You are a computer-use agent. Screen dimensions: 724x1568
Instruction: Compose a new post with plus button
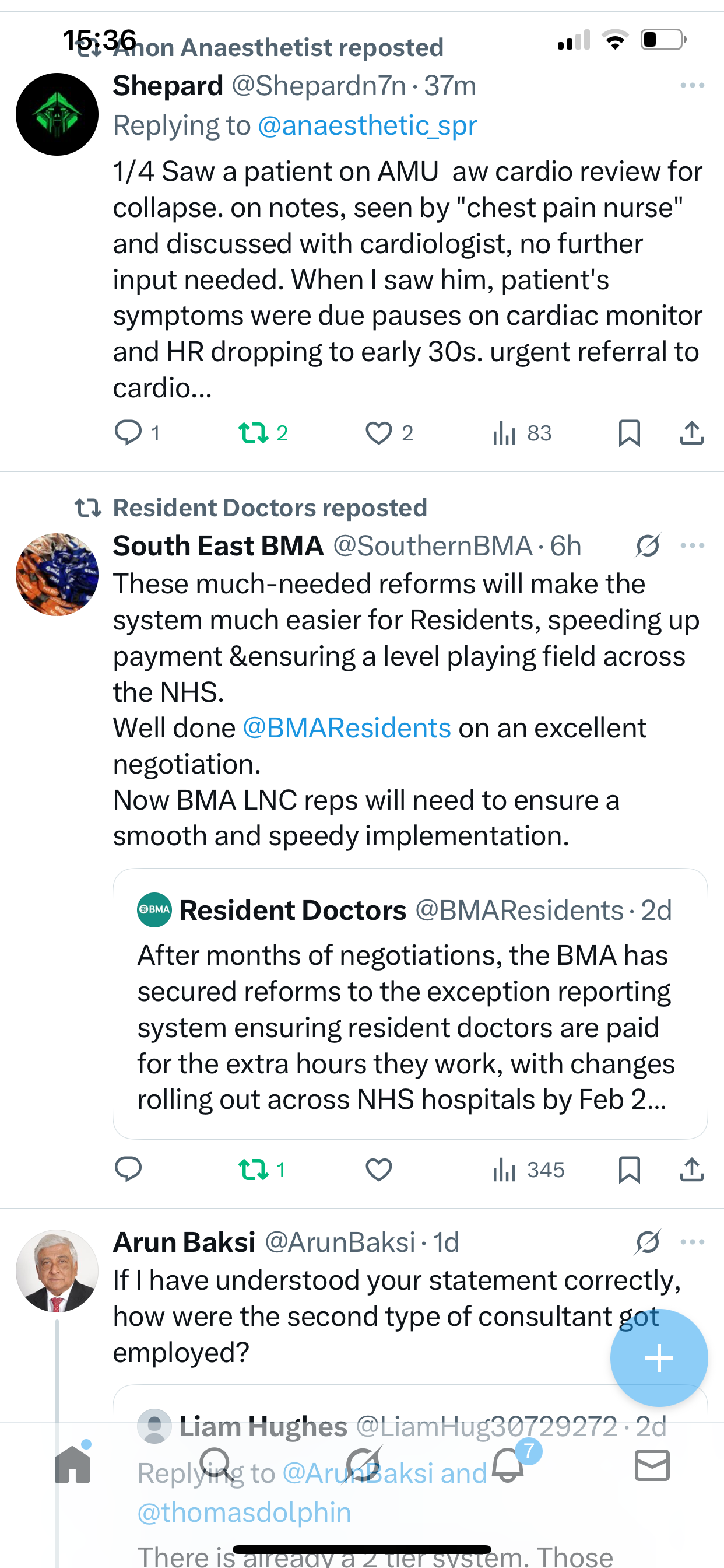pyautogui.click(x=659, y=1358)
